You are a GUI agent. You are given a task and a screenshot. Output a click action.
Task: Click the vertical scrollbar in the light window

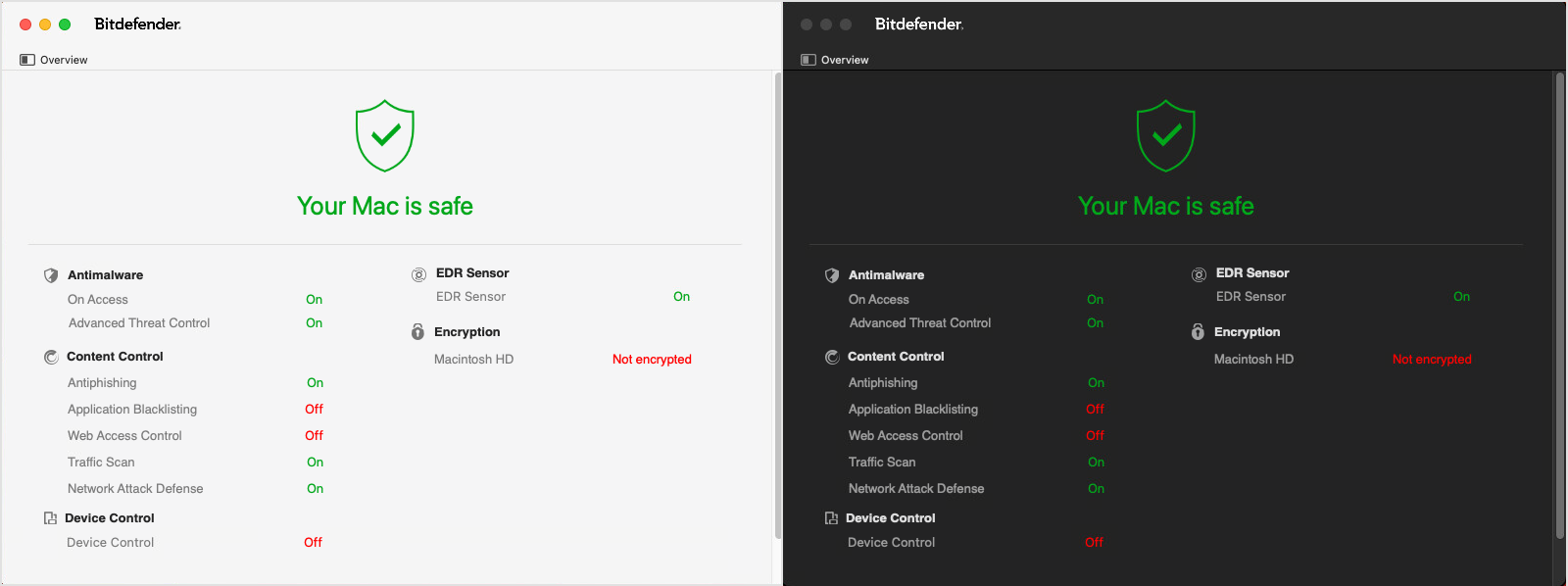(778, 304)
